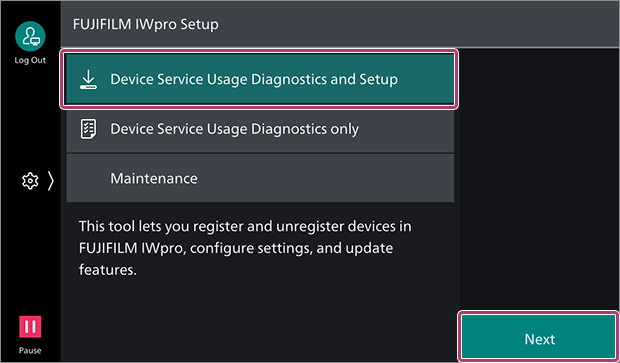Click the Log Out label
Screen dimensions: 620x363
click(30, 60)
